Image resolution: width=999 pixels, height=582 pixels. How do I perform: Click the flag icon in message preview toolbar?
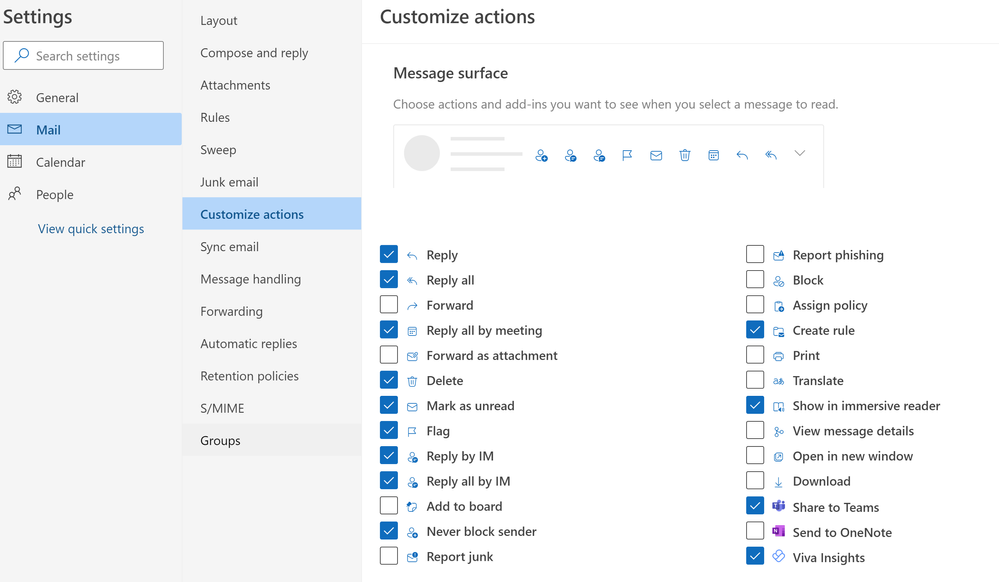point(627,155)
